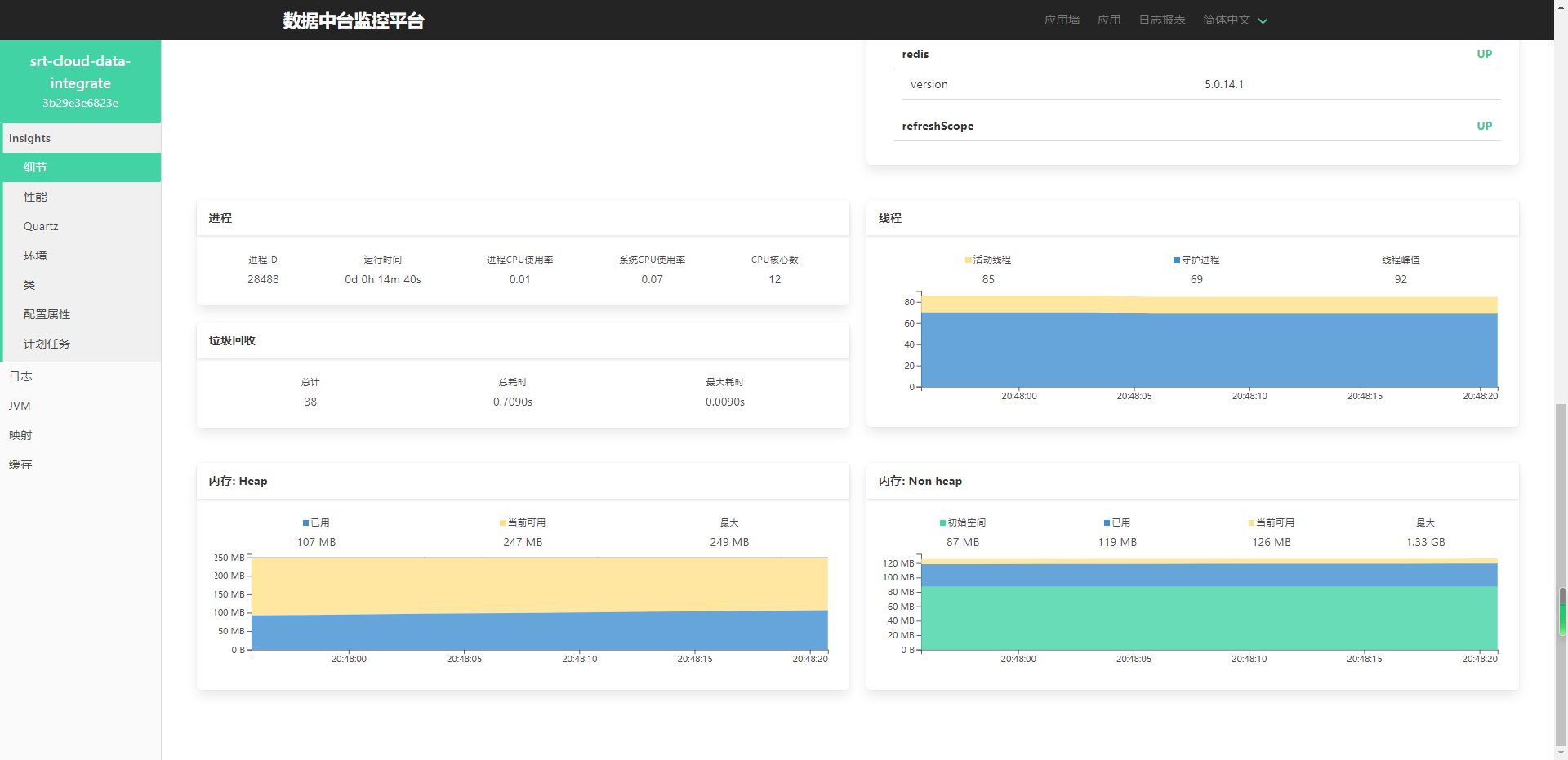Click the yellow 当前可用 Non heap legend swatch
Image resolution: width=1568 pixels, height=760 pixels.
coord(1251,522)
